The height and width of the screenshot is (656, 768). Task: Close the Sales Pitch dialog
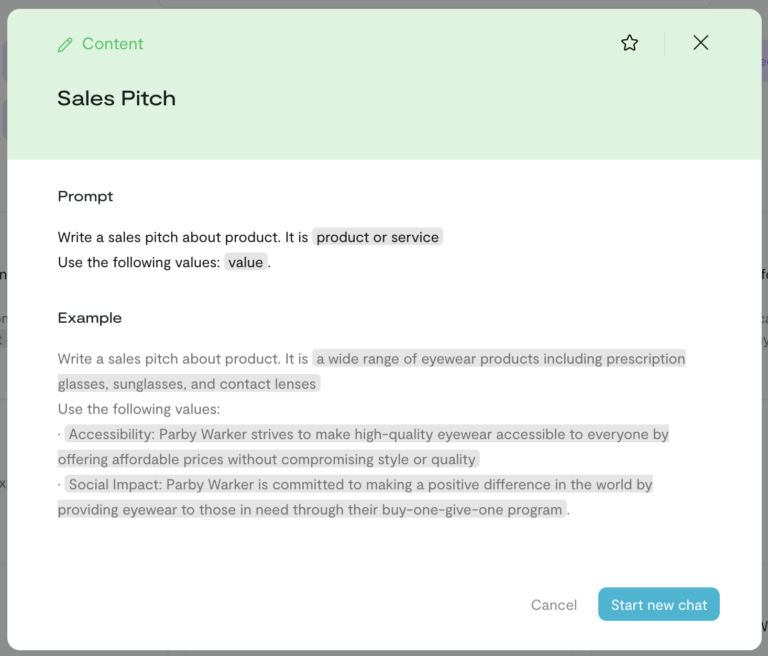click(x=701, y=42)
